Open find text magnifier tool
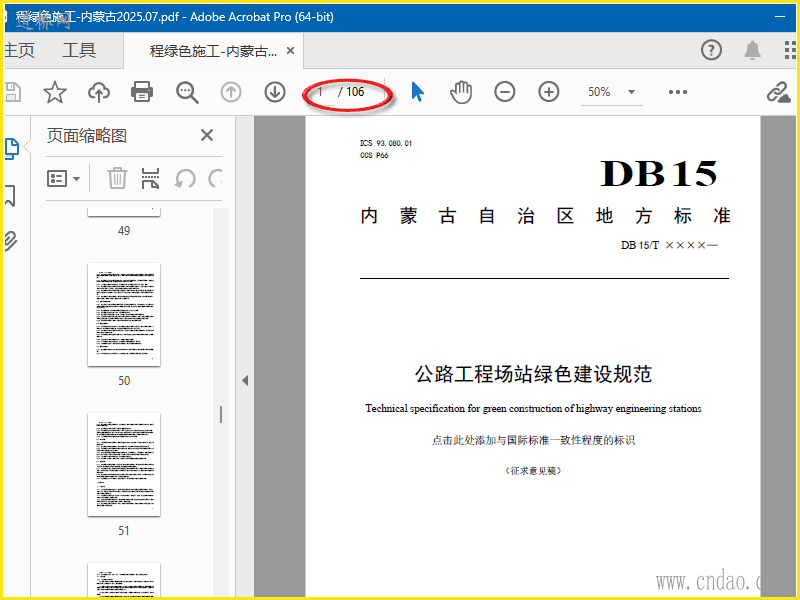This screenshot has width=800, height=600. point(187,92)
